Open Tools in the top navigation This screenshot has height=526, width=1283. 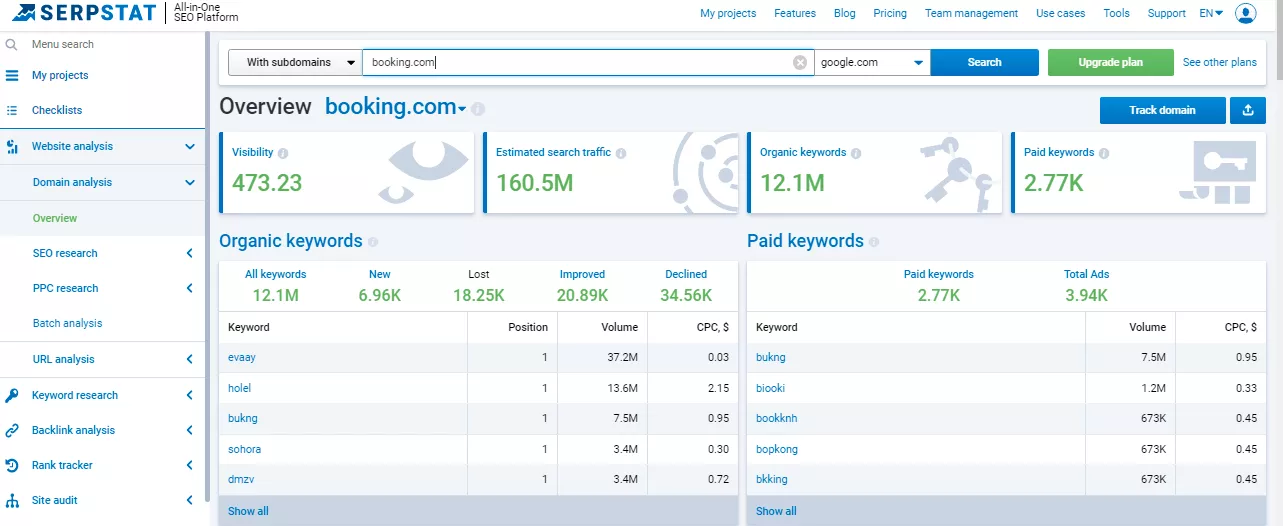[x=1116, y=13]
